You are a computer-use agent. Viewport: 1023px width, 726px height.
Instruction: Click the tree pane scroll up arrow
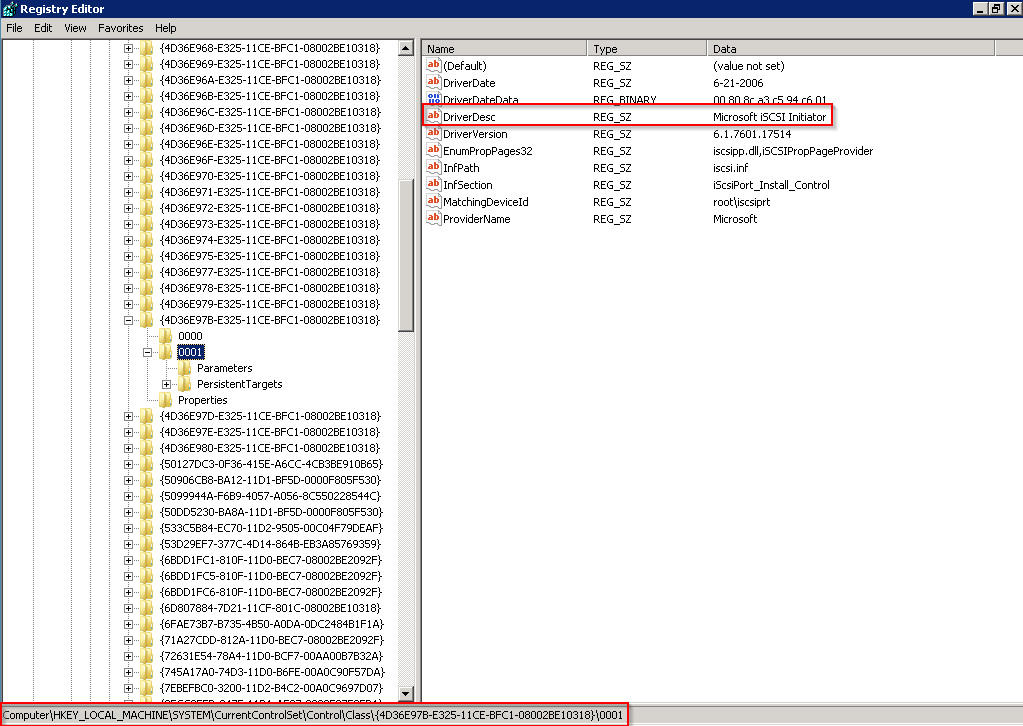click(406, 48)
